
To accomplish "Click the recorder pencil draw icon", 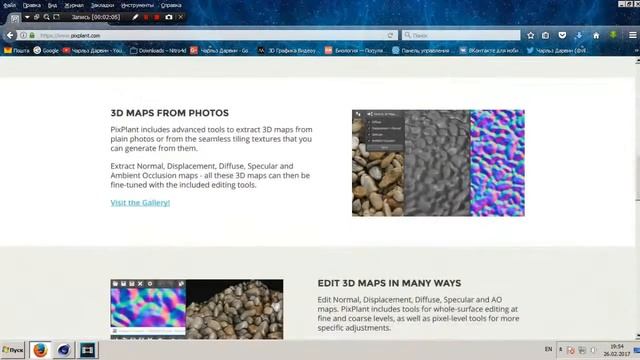I will coord(135,17).
